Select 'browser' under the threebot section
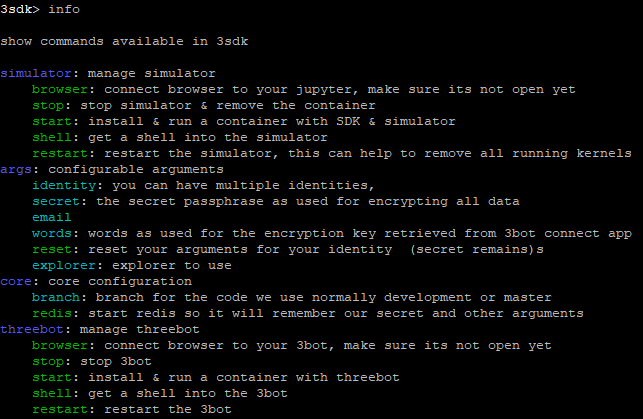The width and height of the screenshot is (643, 419). [x=60, y=345]
